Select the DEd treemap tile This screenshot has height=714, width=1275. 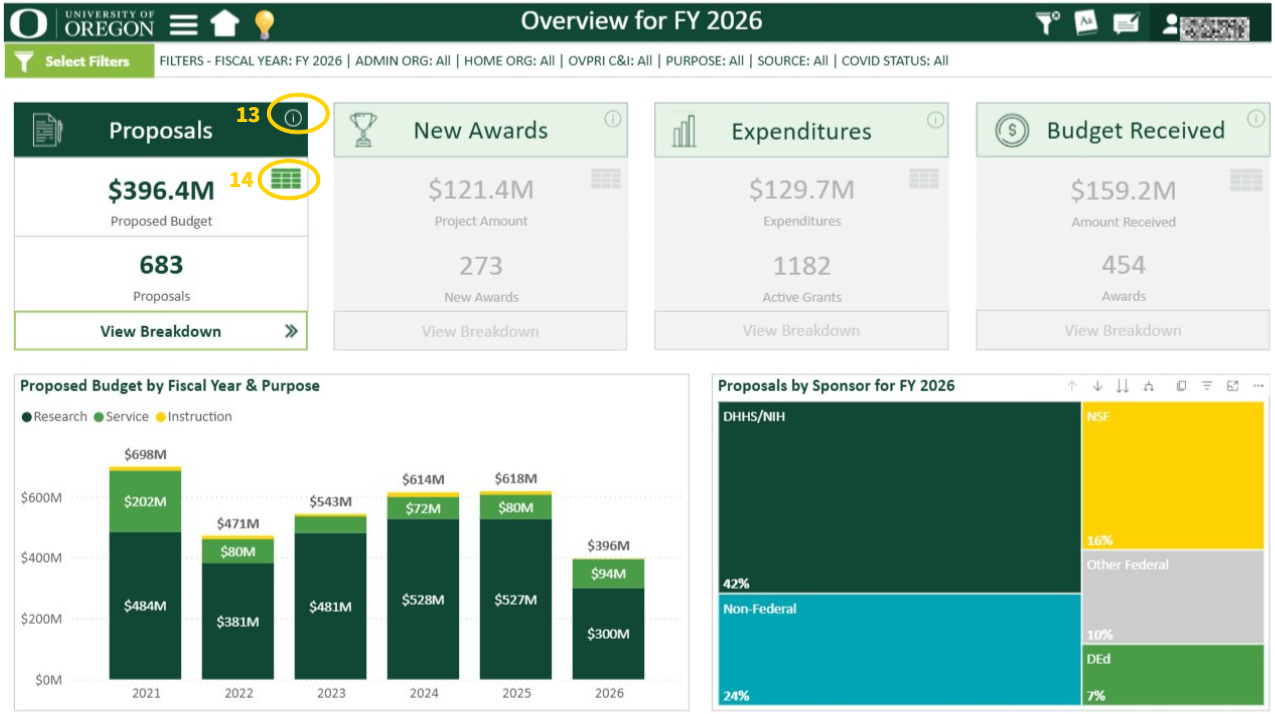click(x=1173, y=675)
